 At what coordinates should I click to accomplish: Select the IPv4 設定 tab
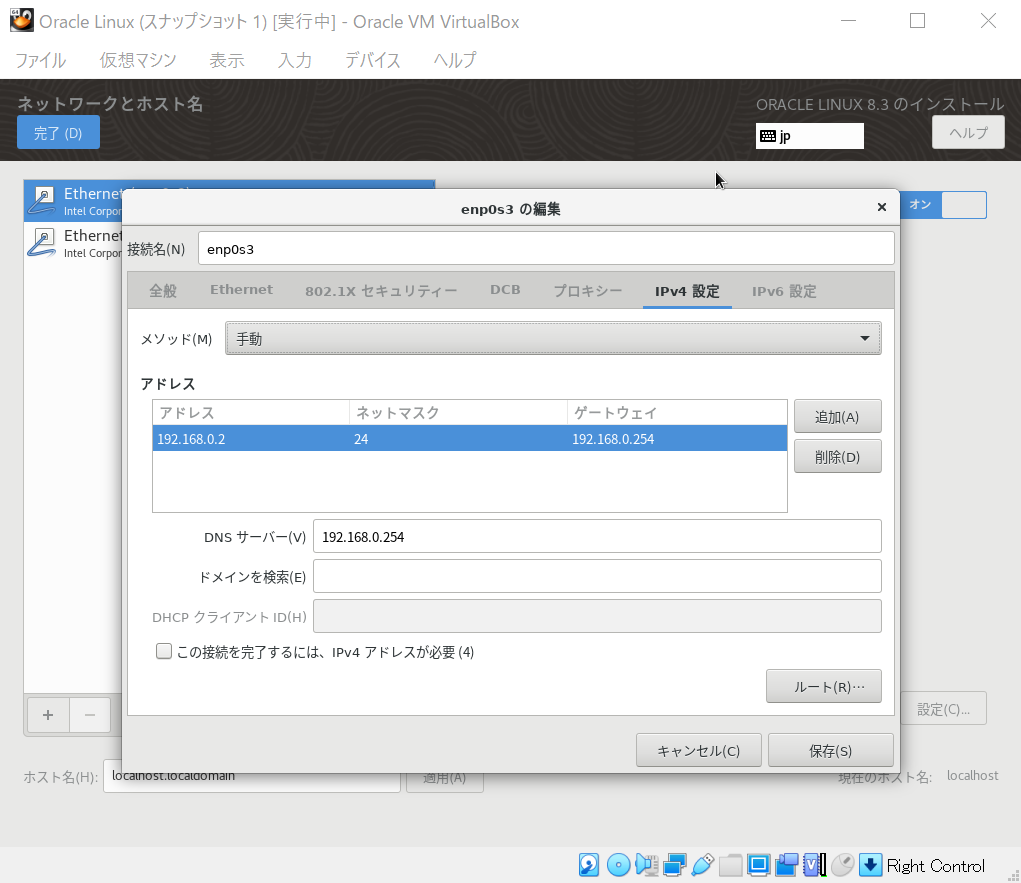(687, 291)
